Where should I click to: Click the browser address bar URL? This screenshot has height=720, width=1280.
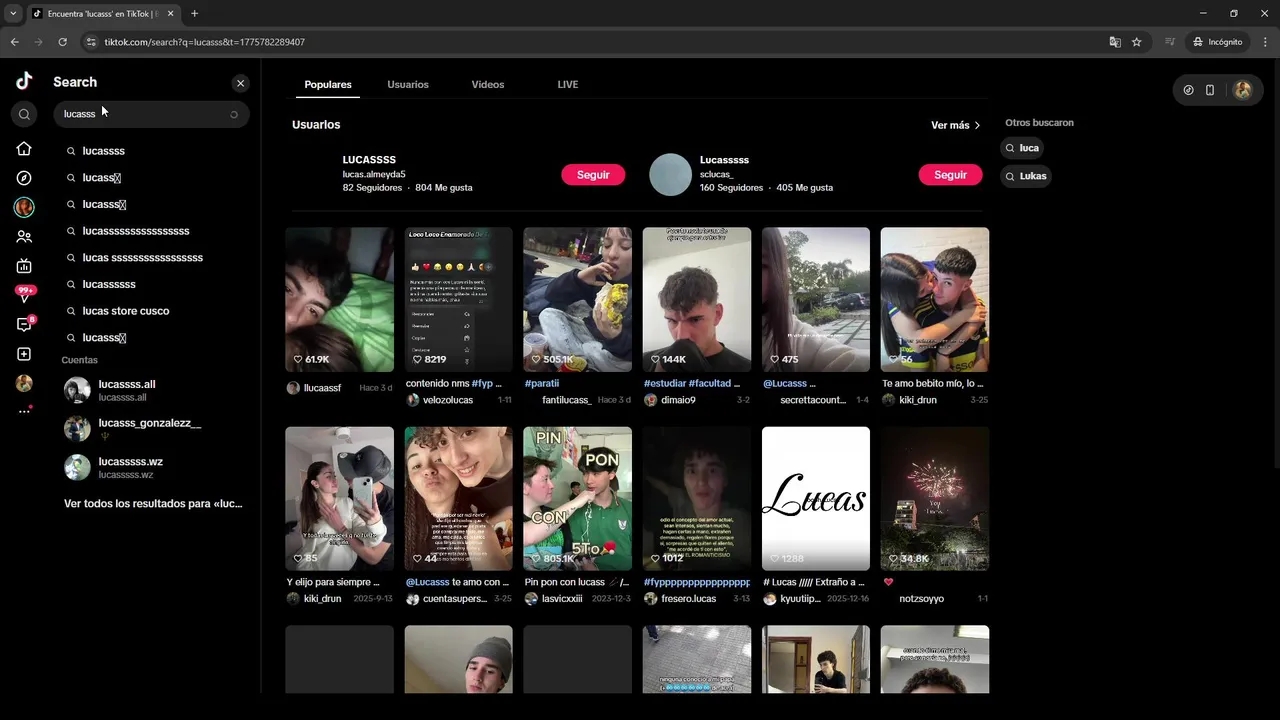click(205, 42)
